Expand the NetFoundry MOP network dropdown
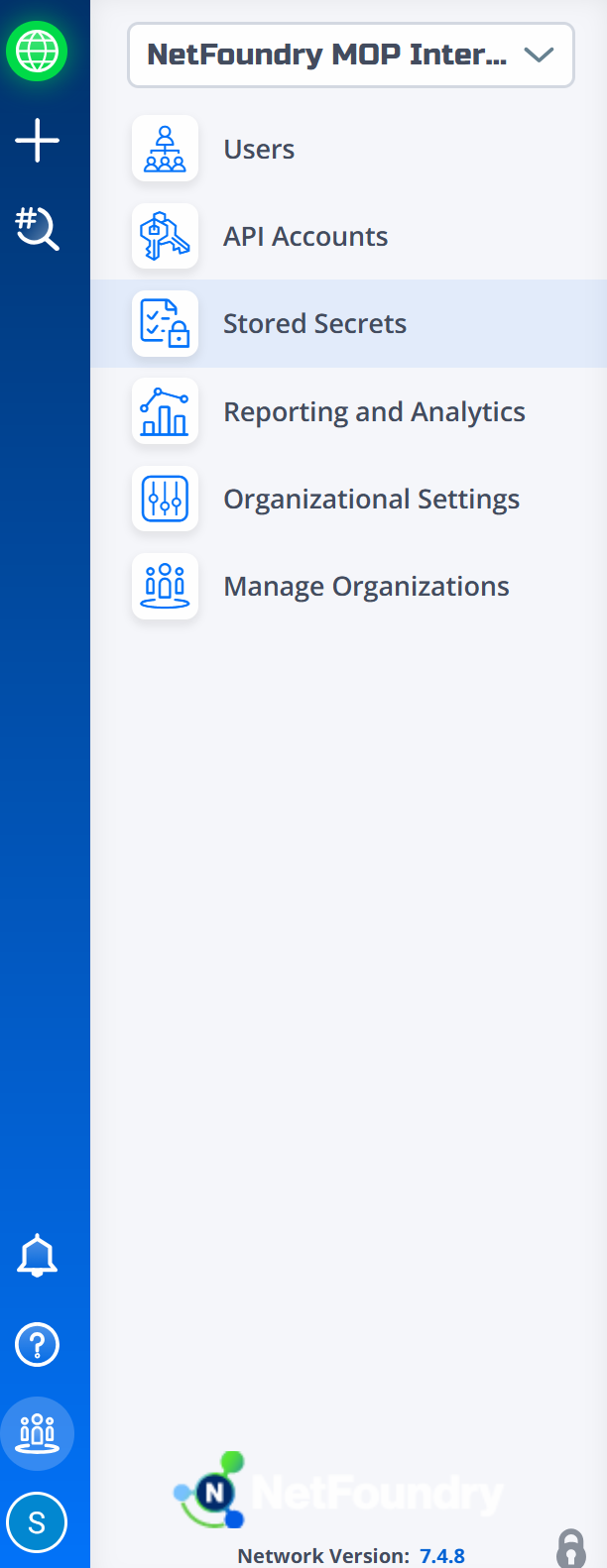 pyautogui.click(x=351, y=56)
